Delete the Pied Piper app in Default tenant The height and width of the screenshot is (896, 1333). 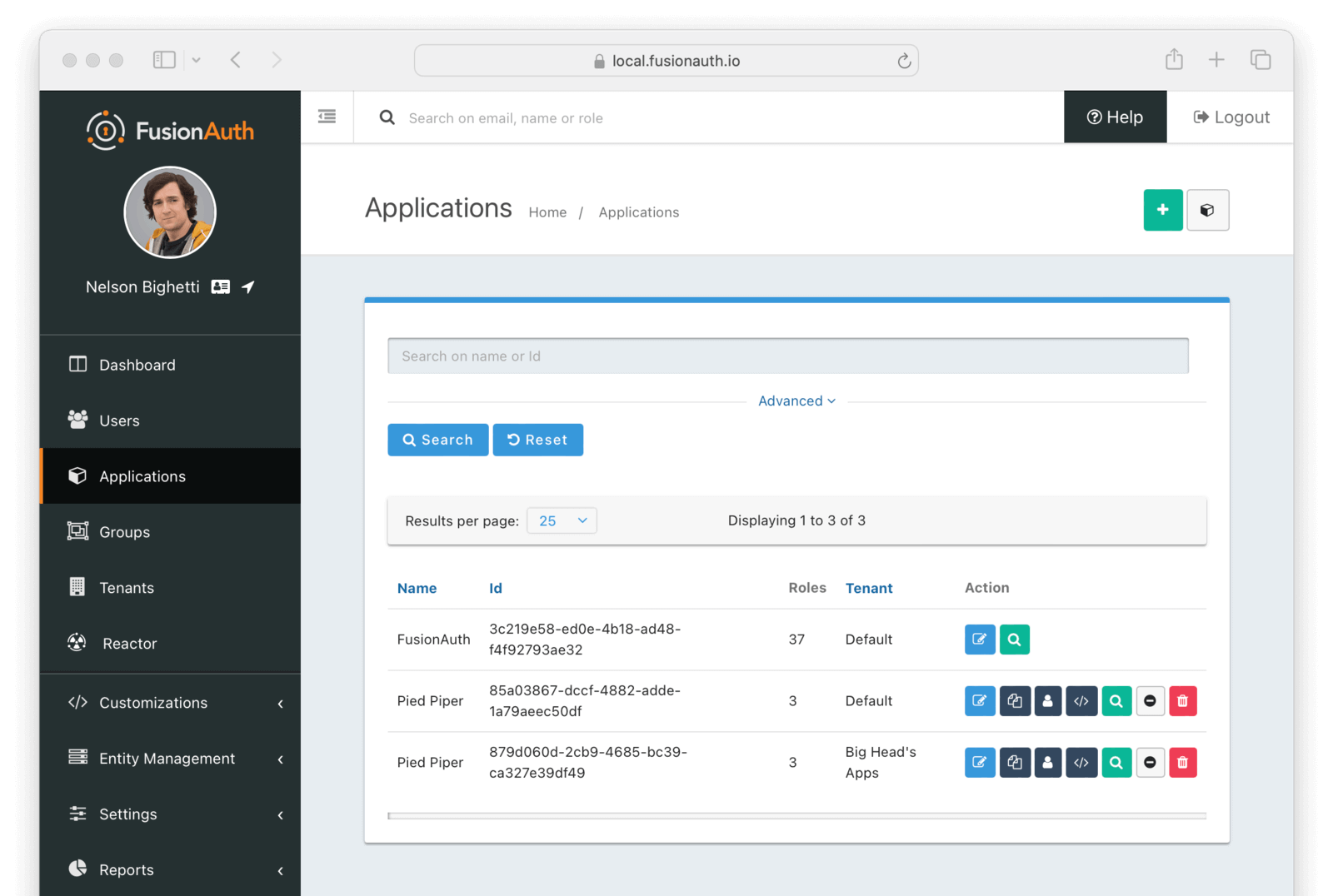[x=1182, y=701]
